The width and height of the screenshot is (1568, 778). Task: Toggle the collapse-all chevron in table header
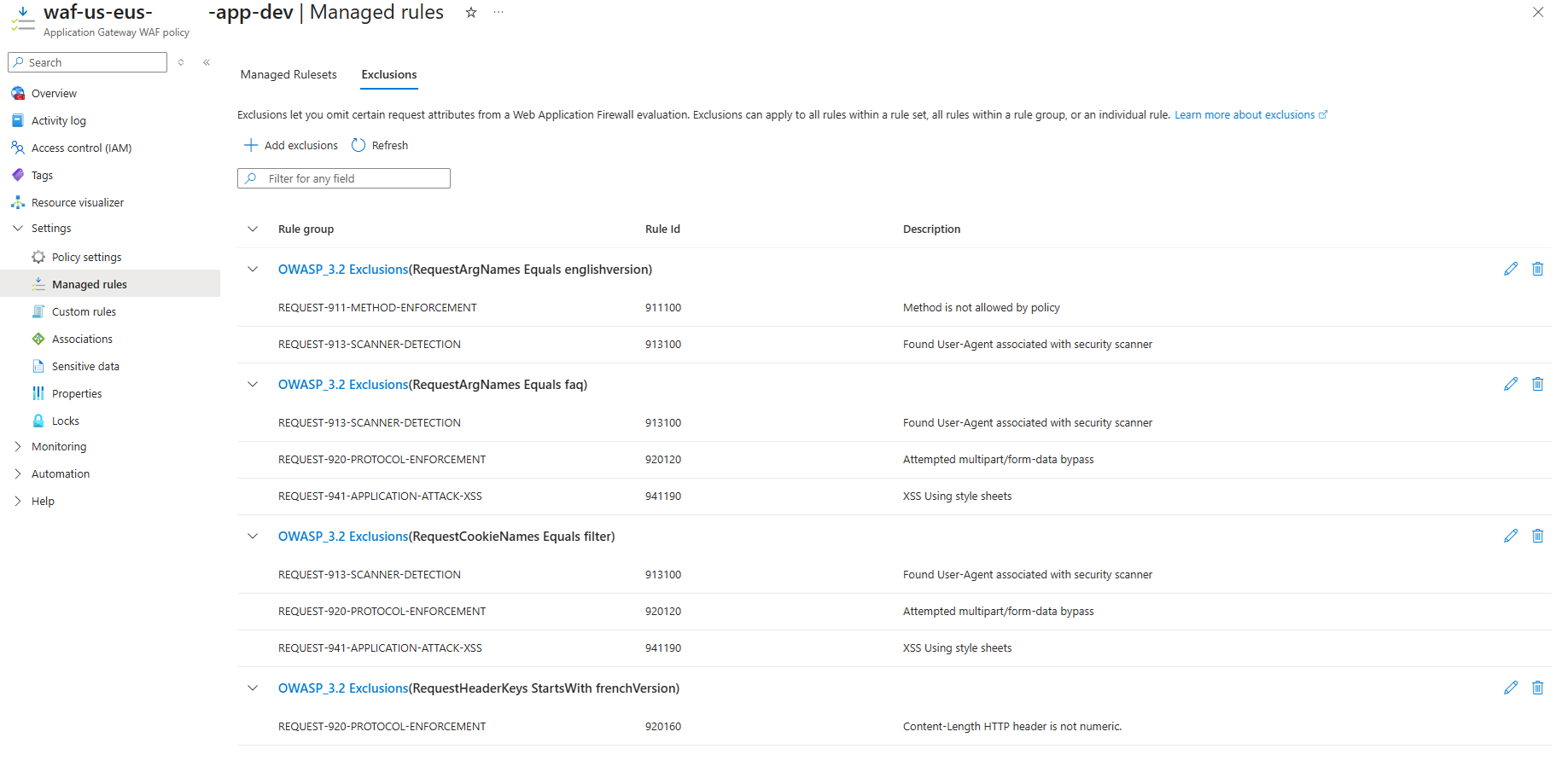pos(253,229)
